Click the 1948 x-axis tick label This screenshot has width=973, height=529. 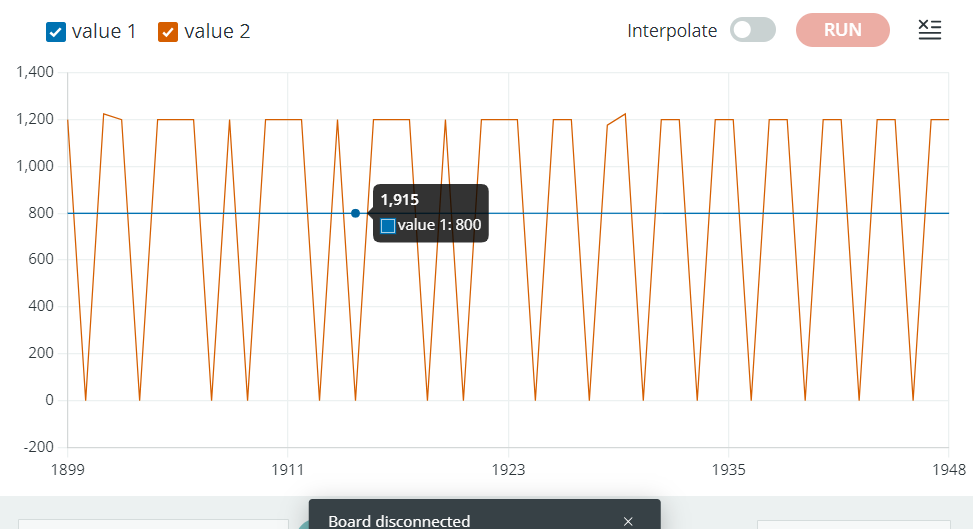tap(947, 469)
